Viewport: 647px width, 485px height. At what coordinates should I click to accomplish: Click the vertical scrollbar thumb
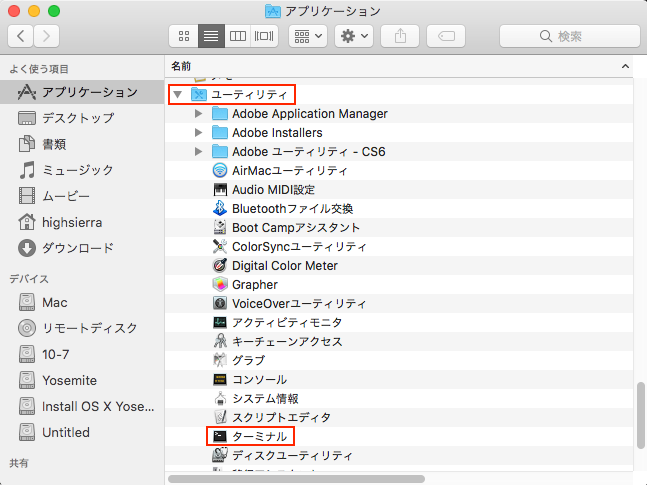coord(640,415)
